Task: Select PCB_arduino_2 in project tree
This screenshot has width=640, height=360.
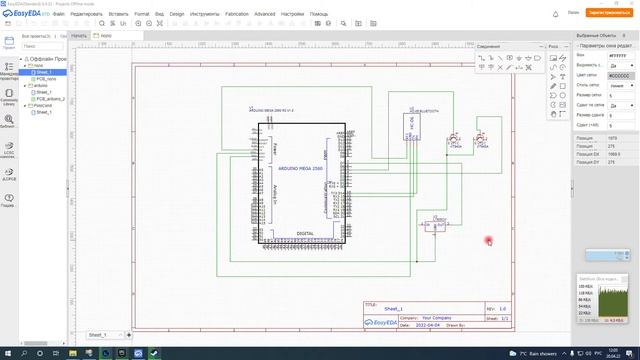Action: tap(50, 99)
